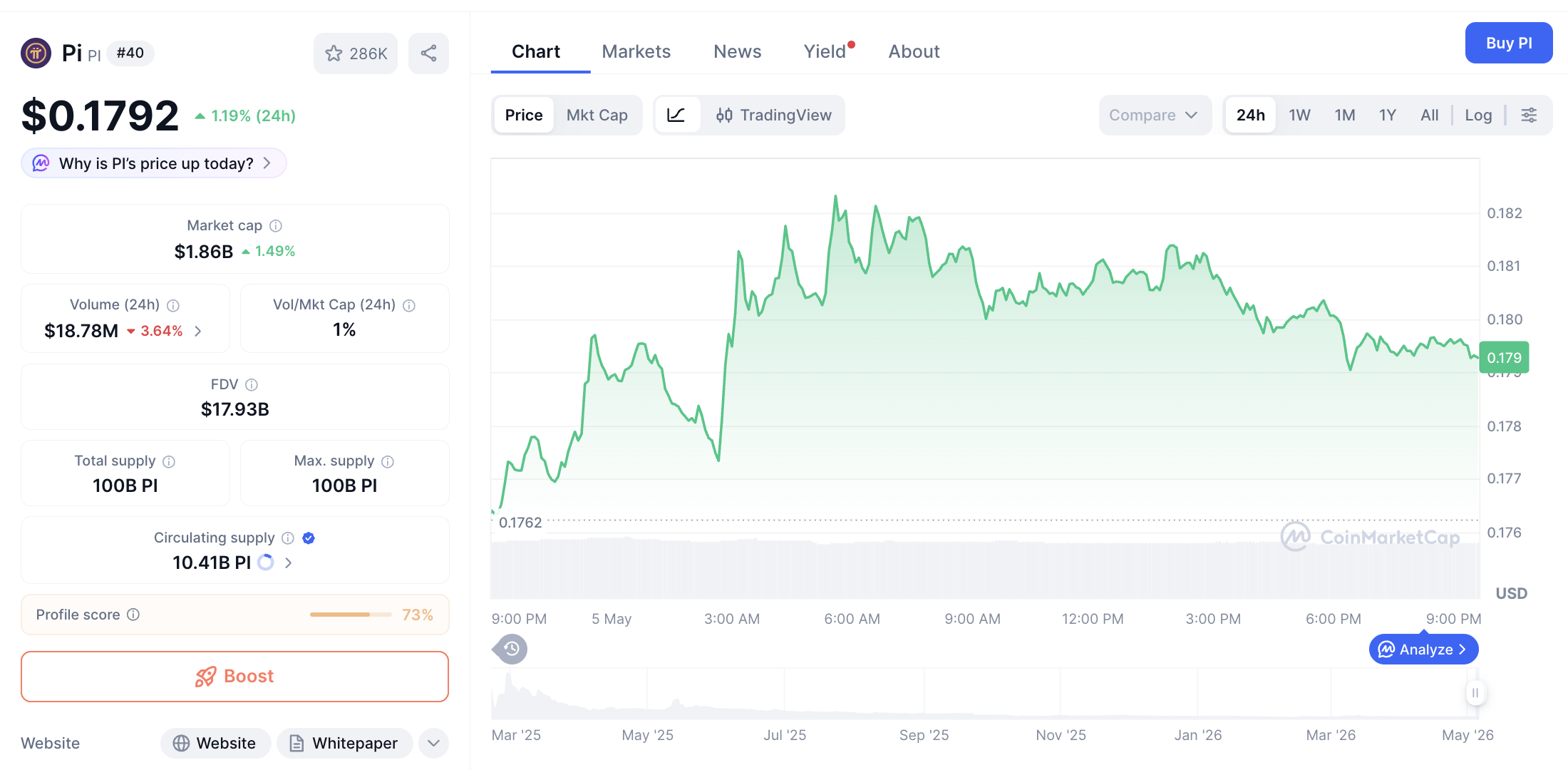Switch chart to Price view

coord(524,115)
